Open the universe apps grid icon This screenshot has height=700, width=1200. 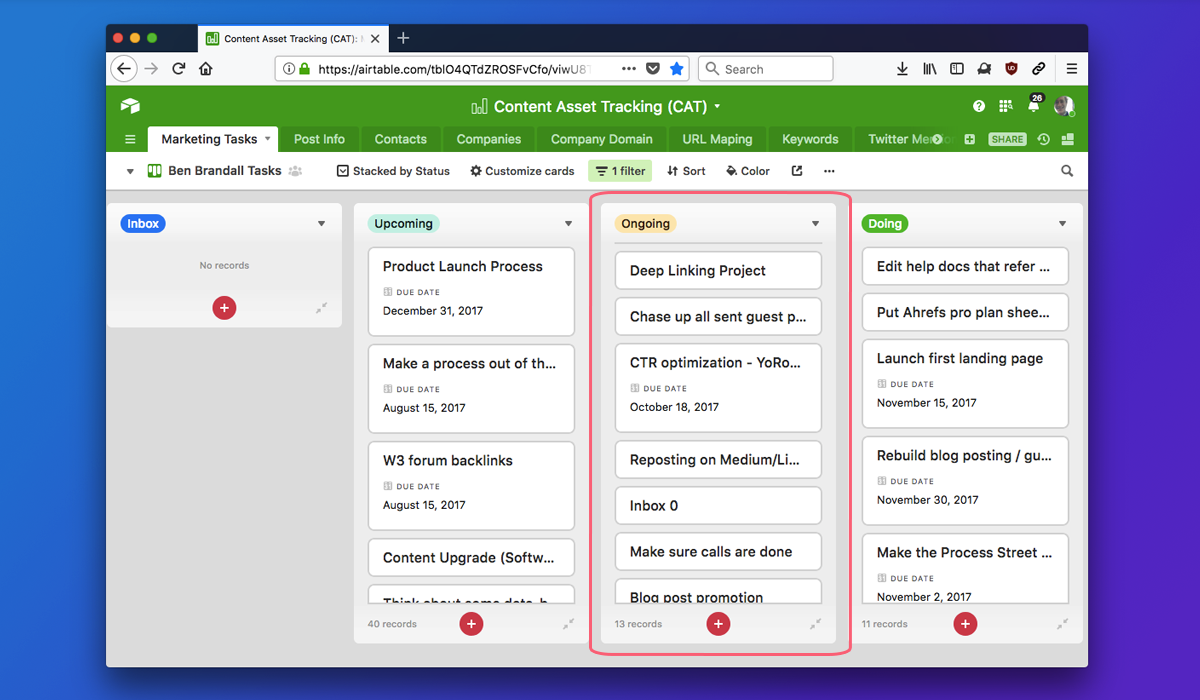click(x=1006, y=106)
